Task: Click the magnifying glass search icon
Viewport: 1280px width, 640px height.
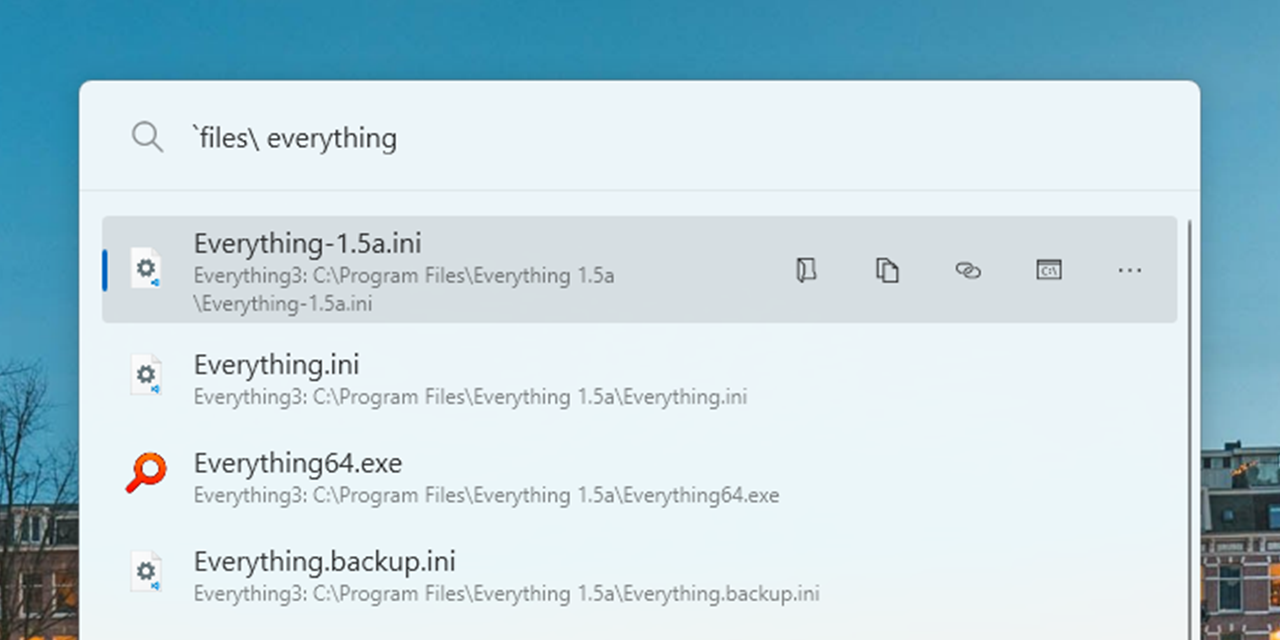Action: (x=147, y=137)
